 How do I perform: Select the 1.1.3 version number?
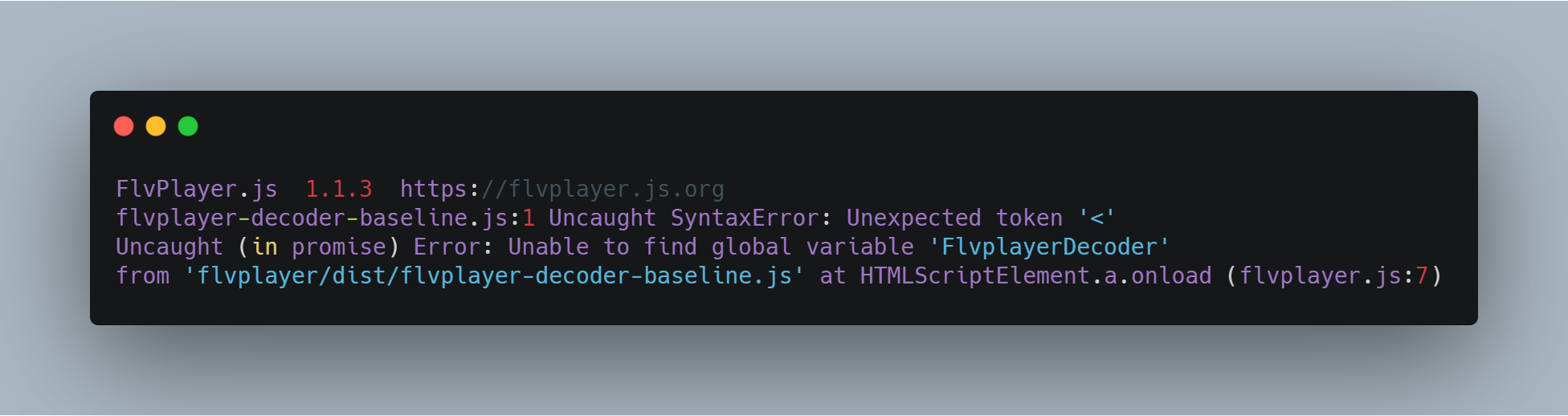click(x=339, y=190)
